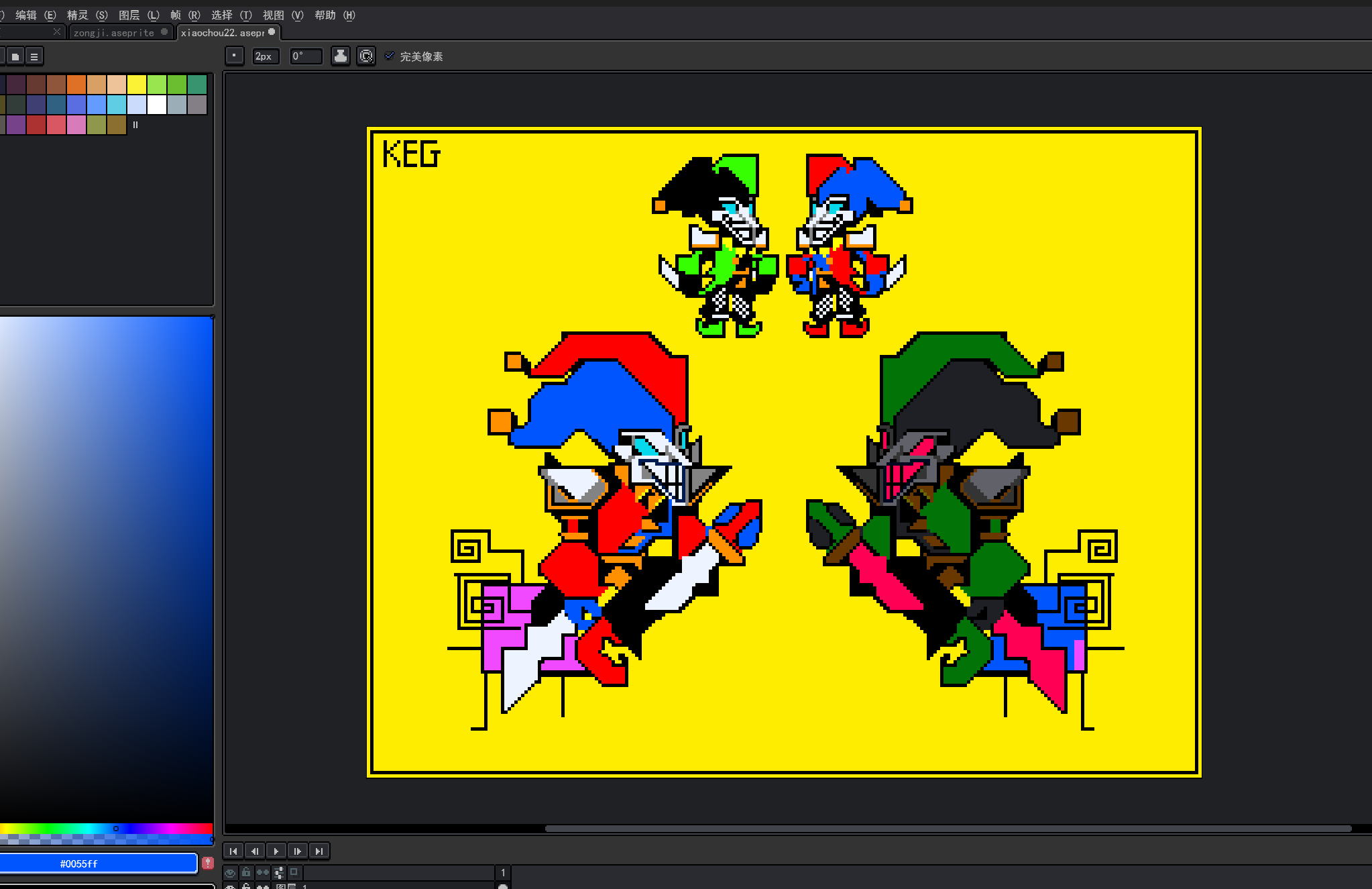Open the 选择 (T) menu

coord(231,15)
